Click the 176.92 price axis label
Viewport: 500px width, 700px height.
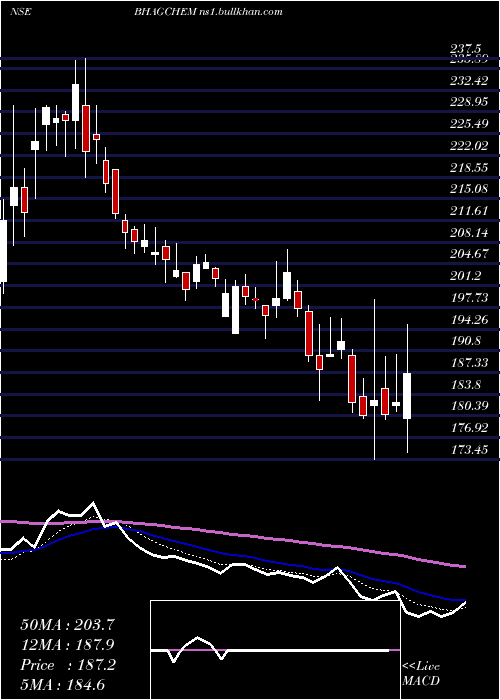(x=469, y=427)
